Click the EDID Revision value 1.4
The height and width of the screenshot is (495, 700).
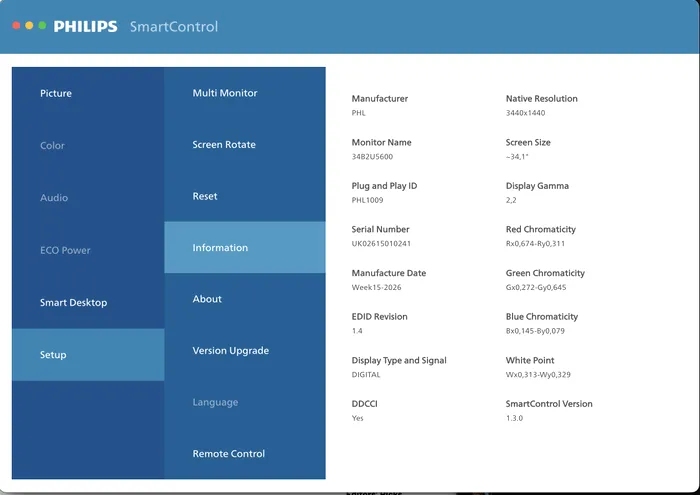point(357,331)
